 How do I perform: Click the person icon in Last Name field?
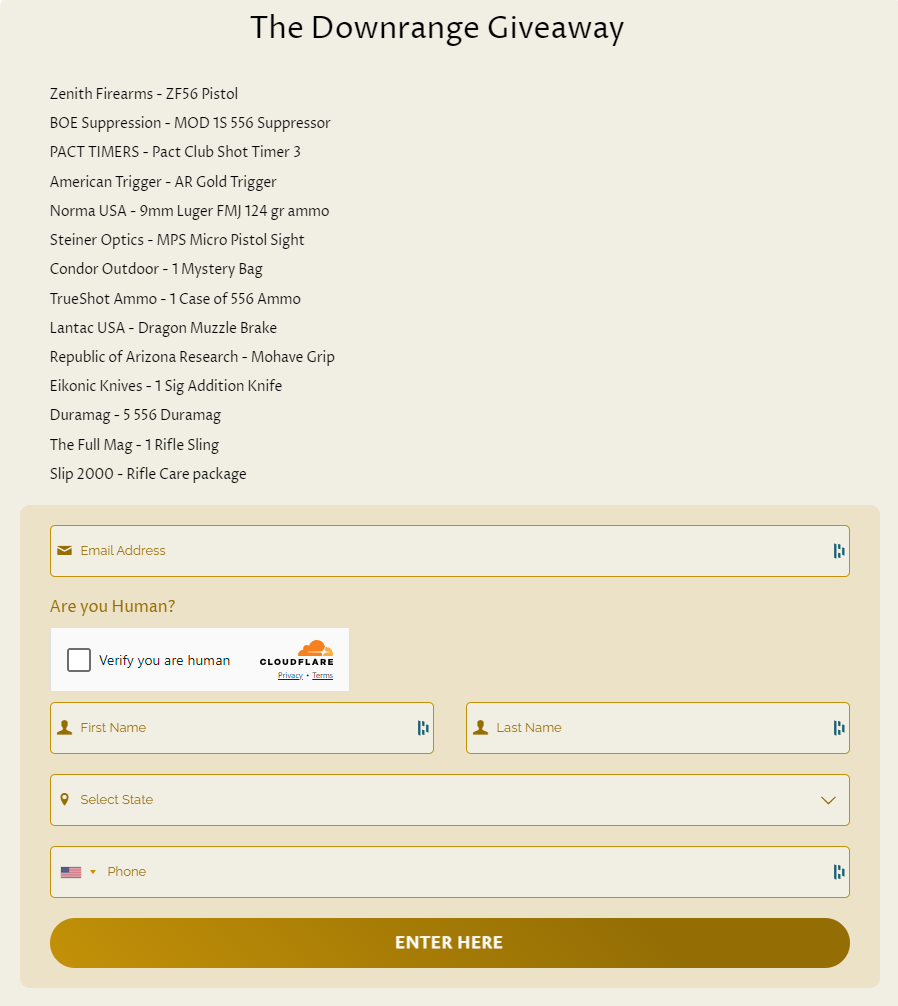[480, 728]
